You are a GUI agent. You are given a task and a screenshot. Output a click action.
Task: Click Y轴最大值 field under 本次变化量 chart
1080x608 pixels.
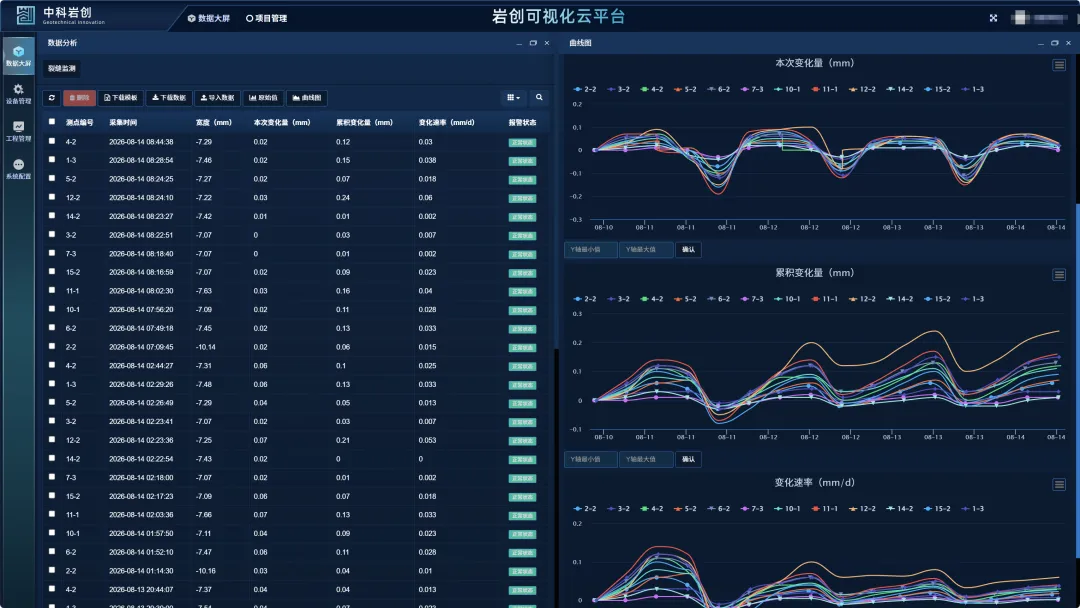[x=645, y=249]
